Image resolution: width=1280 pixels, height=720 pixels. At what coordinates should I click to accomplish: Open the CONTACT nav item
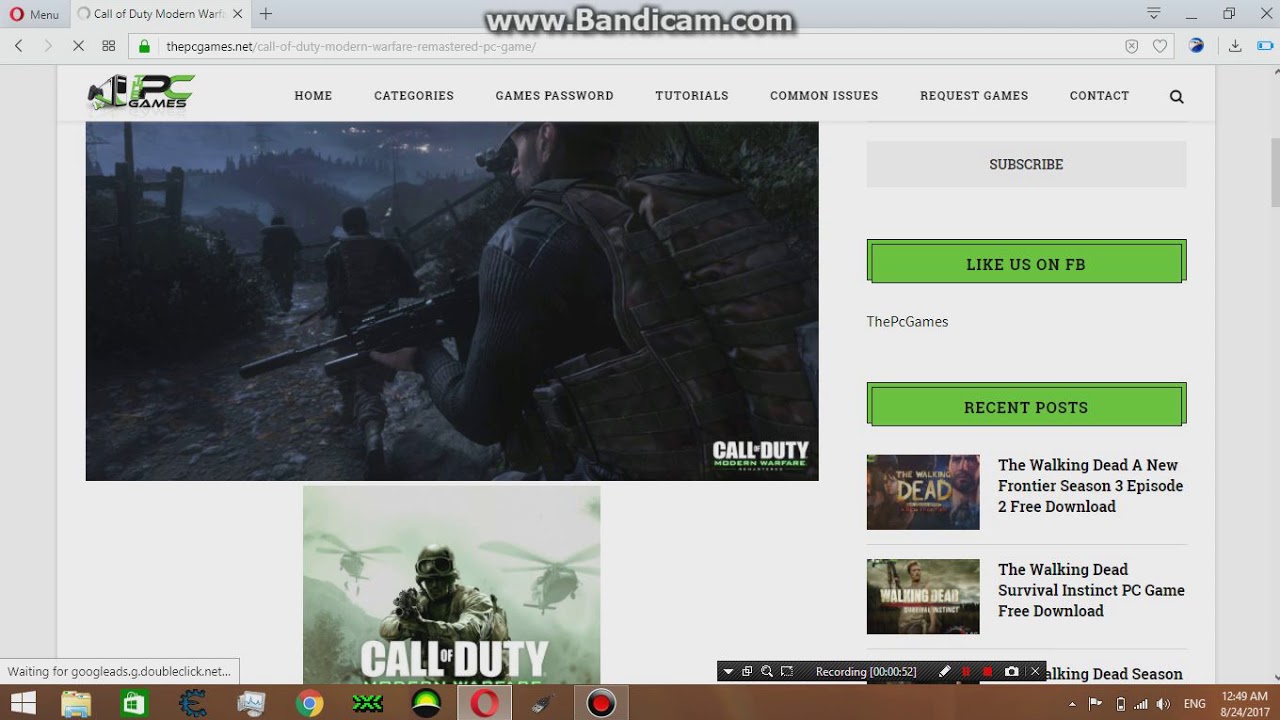coord(1099,96)
